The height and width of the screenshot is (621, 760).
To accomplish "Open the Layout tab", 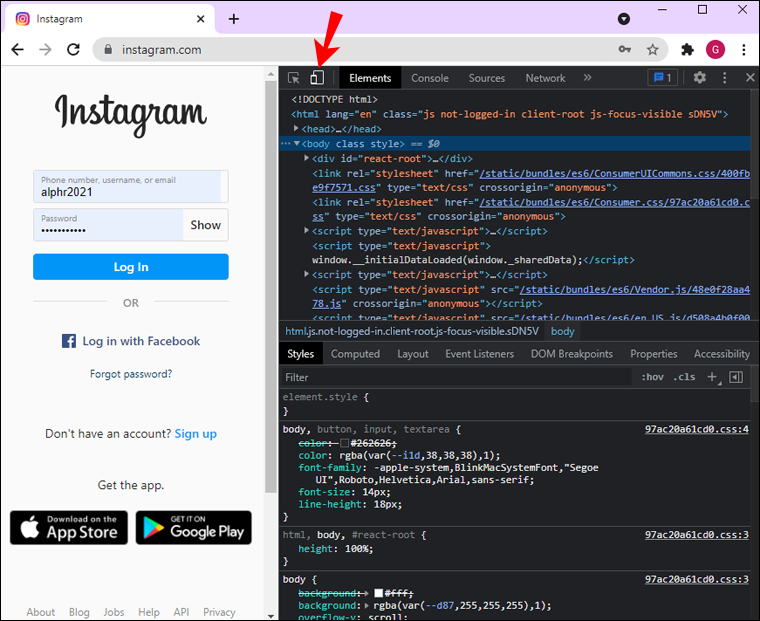I will pyautogui.click(x=413, y=354).
